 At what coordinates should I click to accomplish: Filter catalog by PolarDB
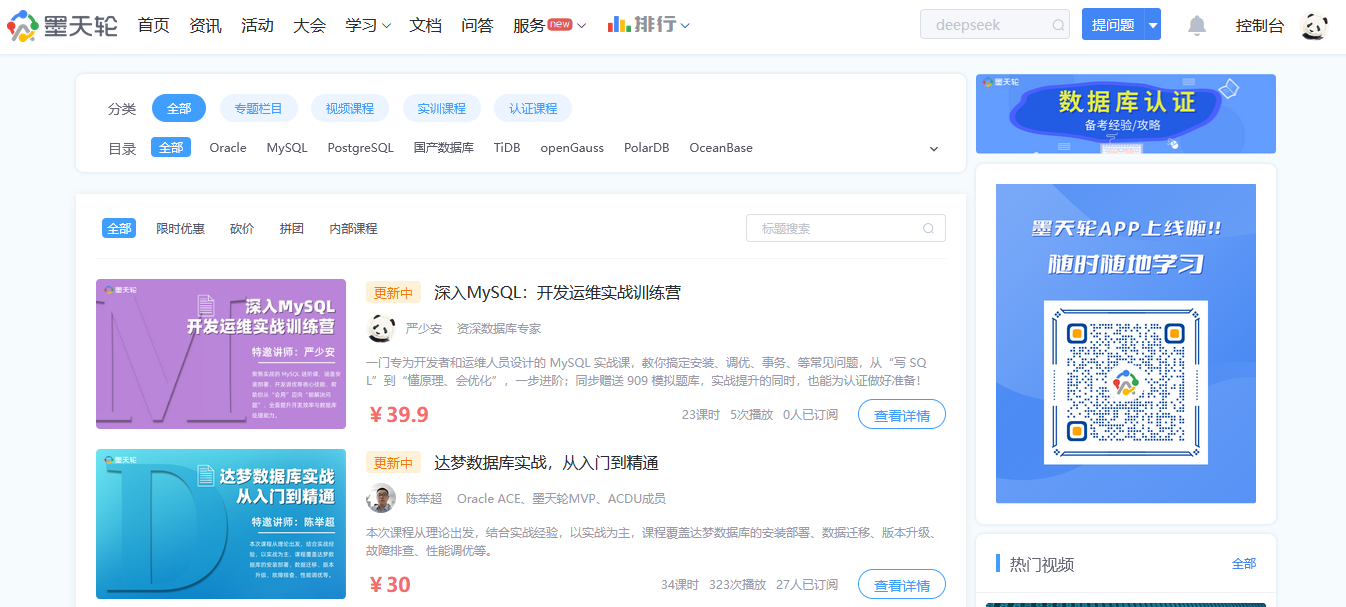coord(647,147)
